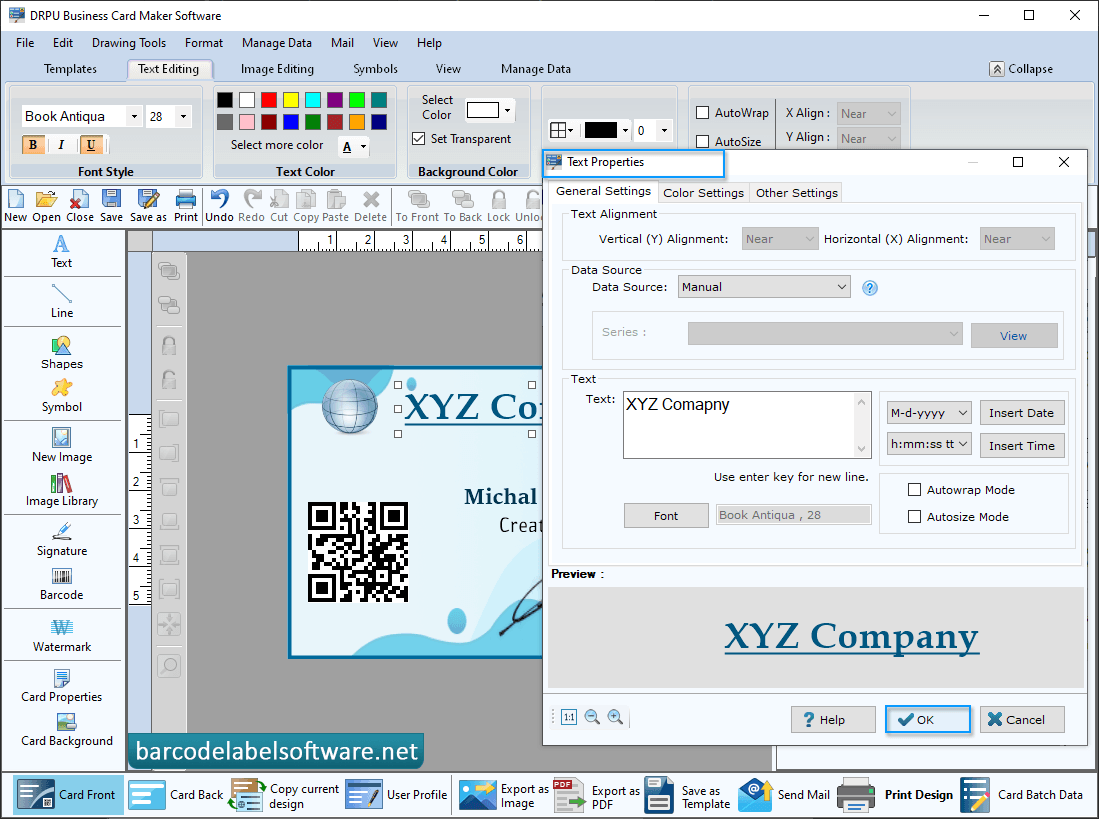Image resolution: width=1099 pixels, height=819 pixels.
Task: Click the Print icon in toolbar
Action: tap(186, 206)
